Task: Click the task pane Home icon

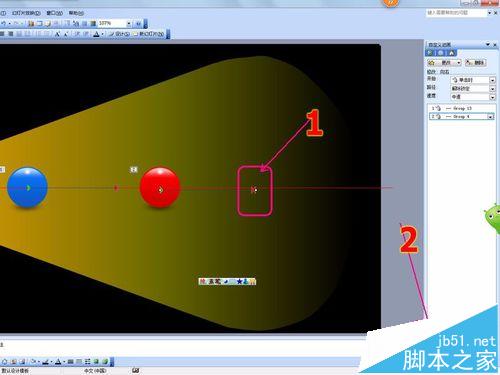Action: point(452,53)
